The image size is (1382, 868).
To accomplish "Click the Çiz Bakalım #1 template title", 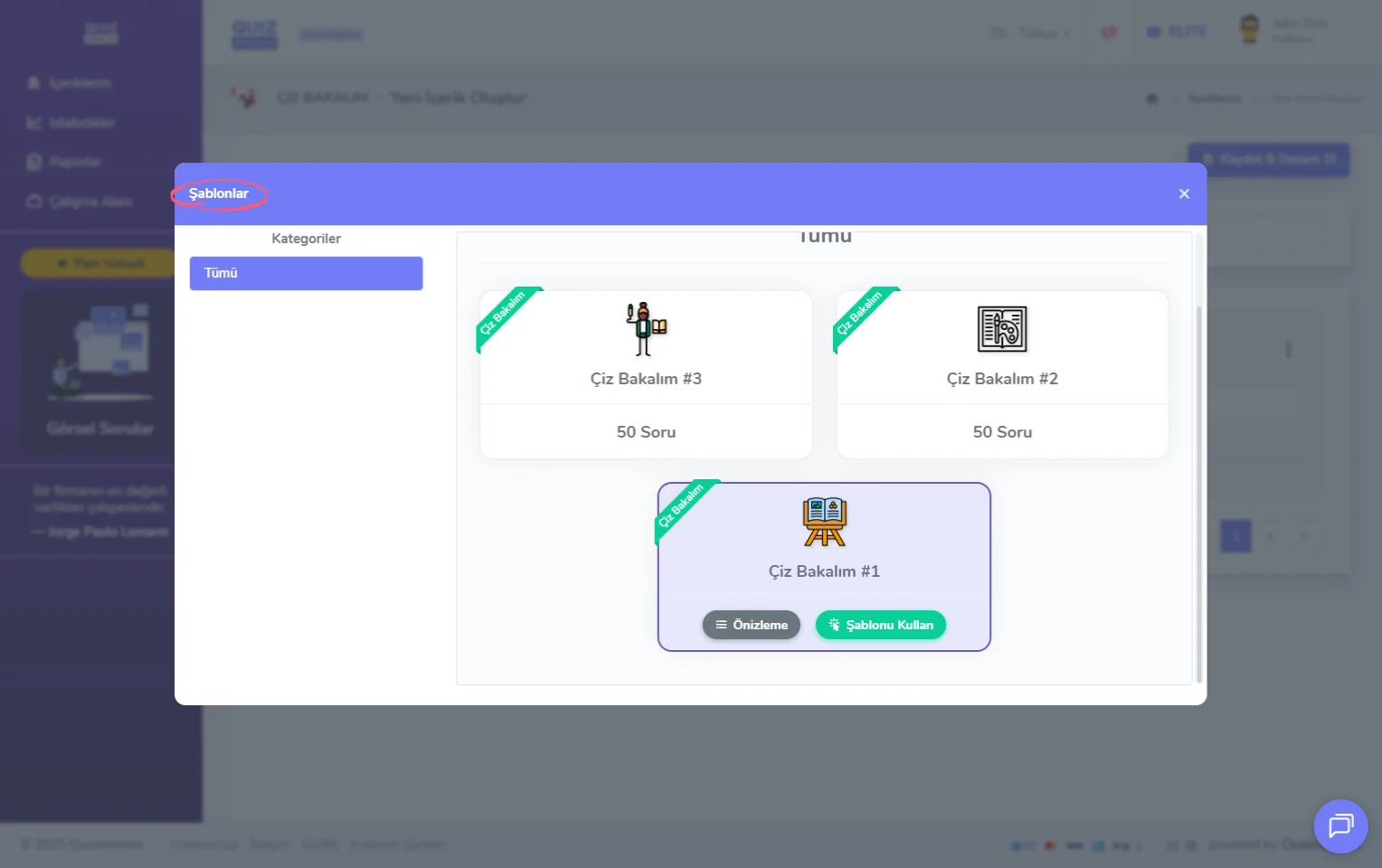I will 824,571.
